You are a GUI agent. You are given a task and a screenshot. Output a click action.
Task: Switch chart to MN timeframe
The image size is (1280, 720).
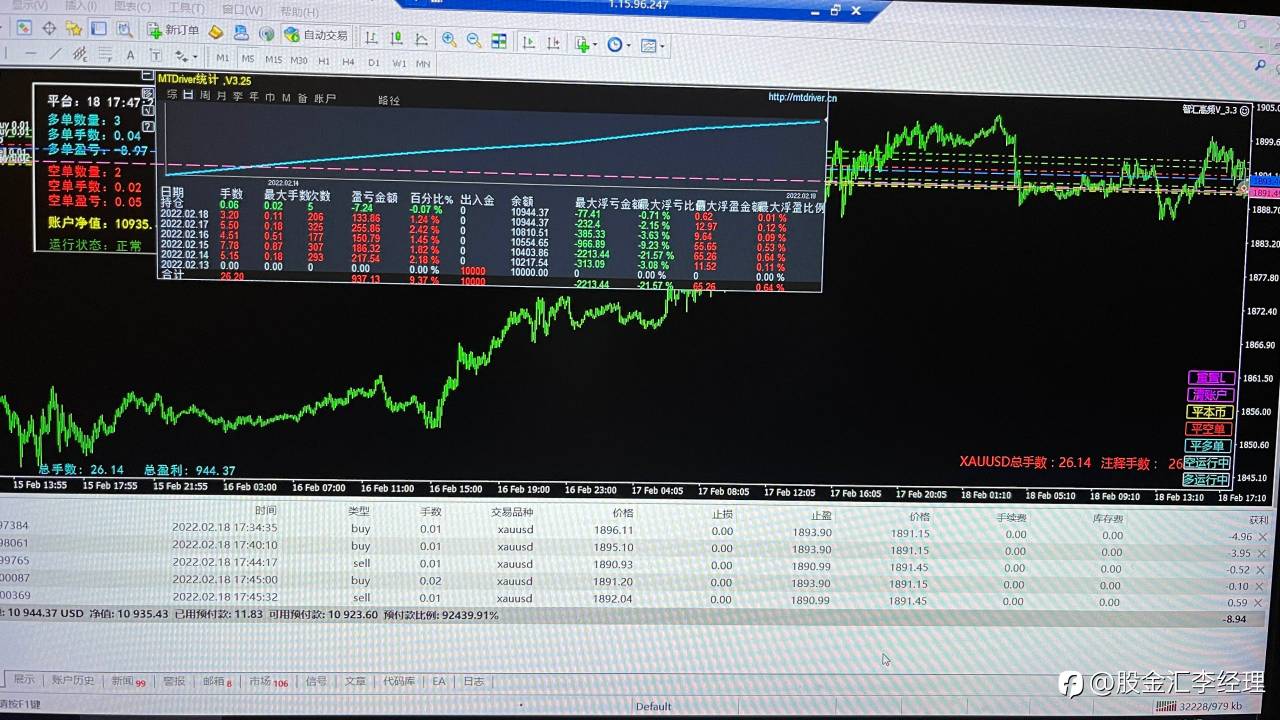point(423,64)
